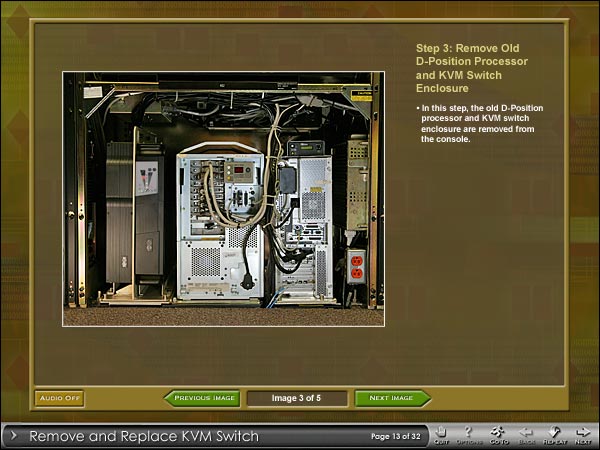Viewport: 600px width, 450px height.
Task: Click the red power outlet in photo
Action: point(355,267)
